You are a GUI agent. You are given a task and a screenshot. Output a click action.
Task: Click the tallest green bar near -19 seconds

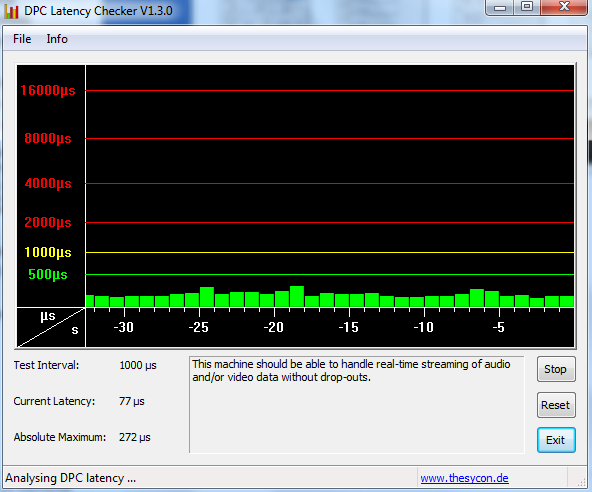point(297,296)
